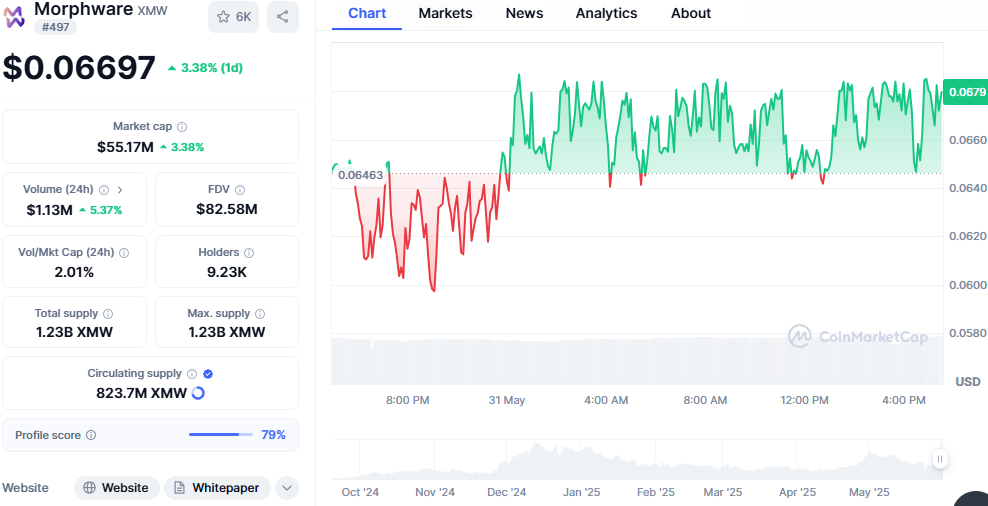Click the timeline range slider handle
Viewport: 988px width, 506px height.
click(940, 459)
